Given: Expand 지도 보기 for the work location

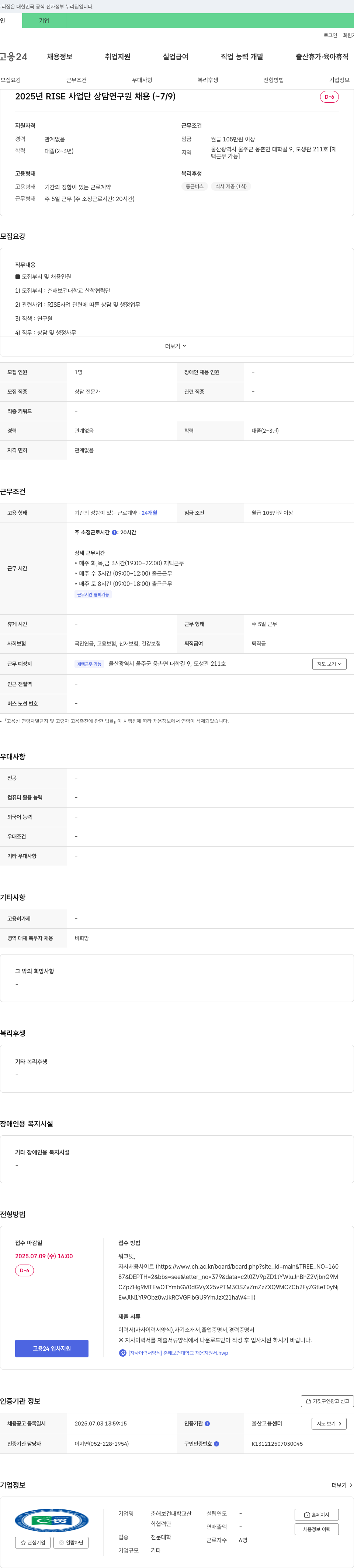Looking at the screenshot, I should pyautogui.click(x=329, y=664).
